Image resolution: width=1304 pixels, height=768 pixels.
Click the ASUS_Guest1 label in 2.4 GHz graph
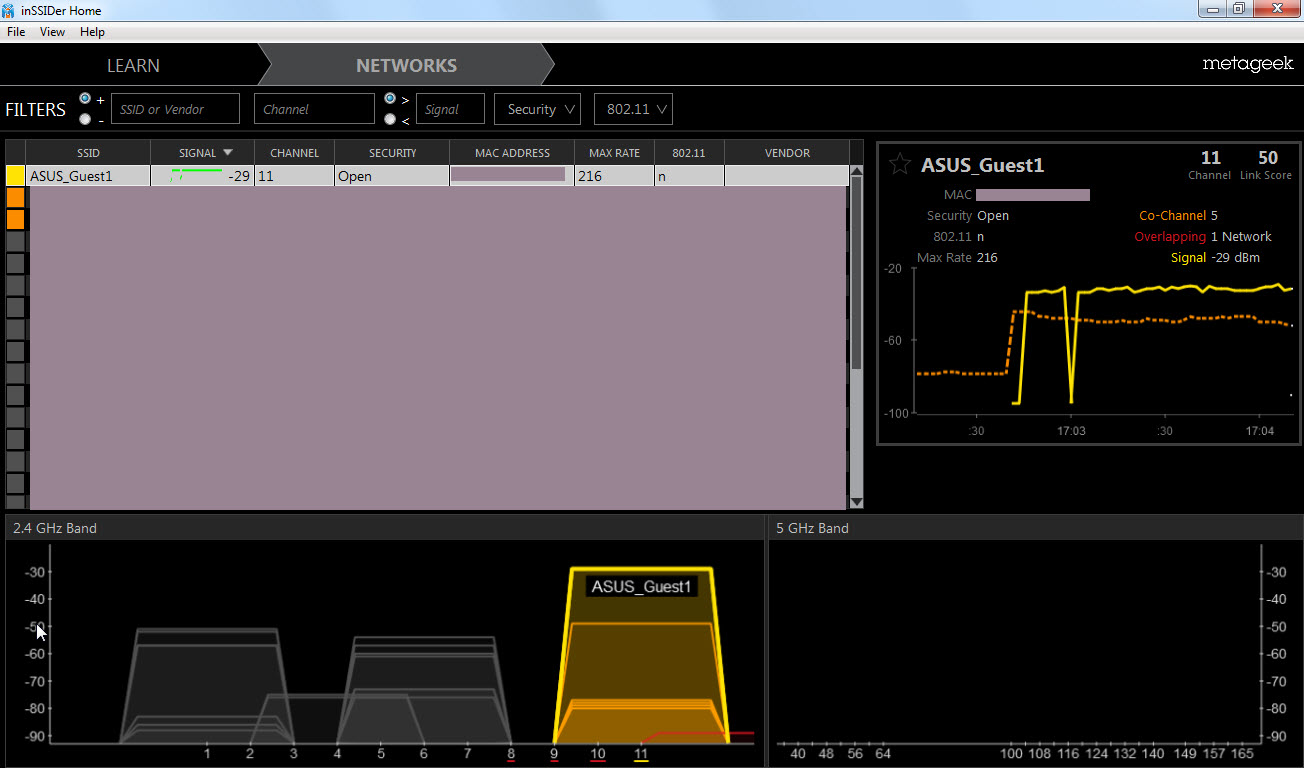pos(641,586)
